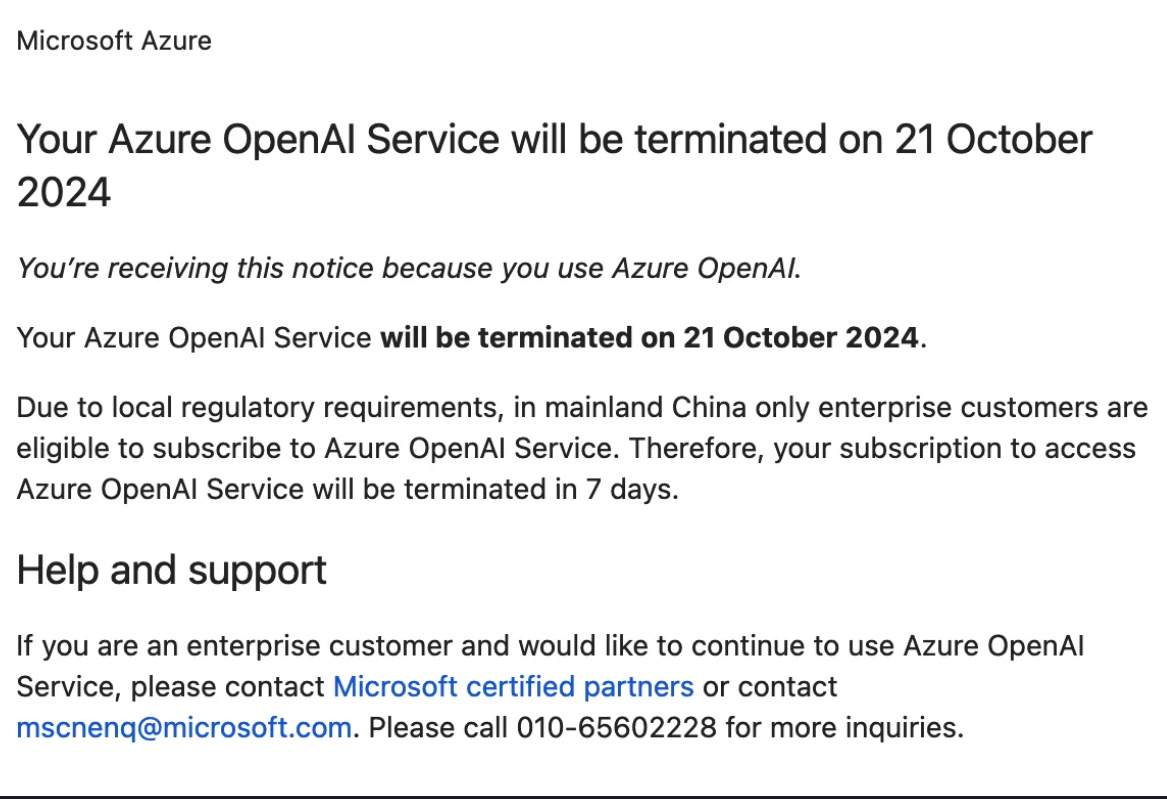Viewport: 1167px width, 799px height.
Task: Click 'continue to use Azure OpenAI' text
Action: [x=890, y=646]
